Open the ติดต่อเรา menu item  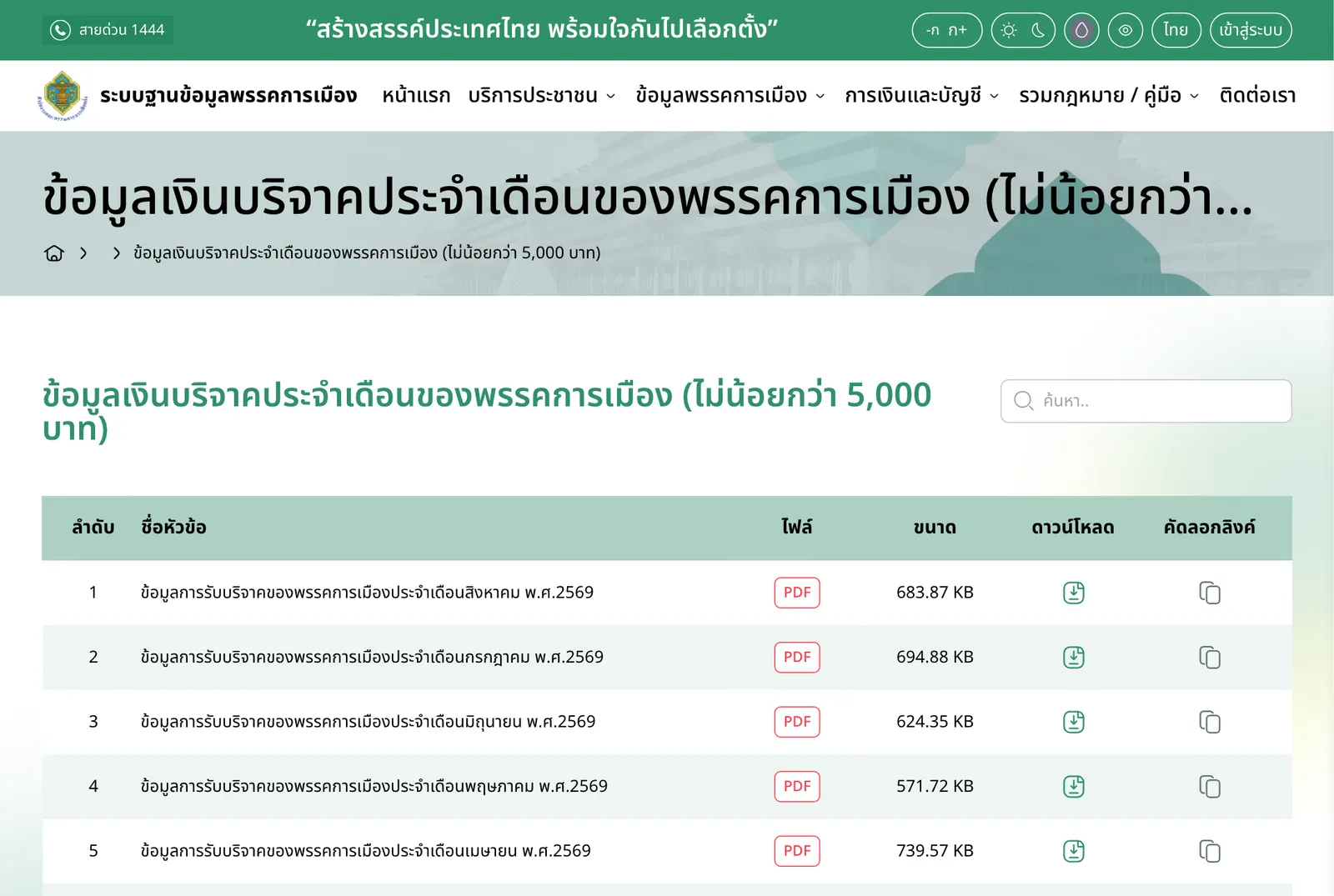(x=1257, y=96)
